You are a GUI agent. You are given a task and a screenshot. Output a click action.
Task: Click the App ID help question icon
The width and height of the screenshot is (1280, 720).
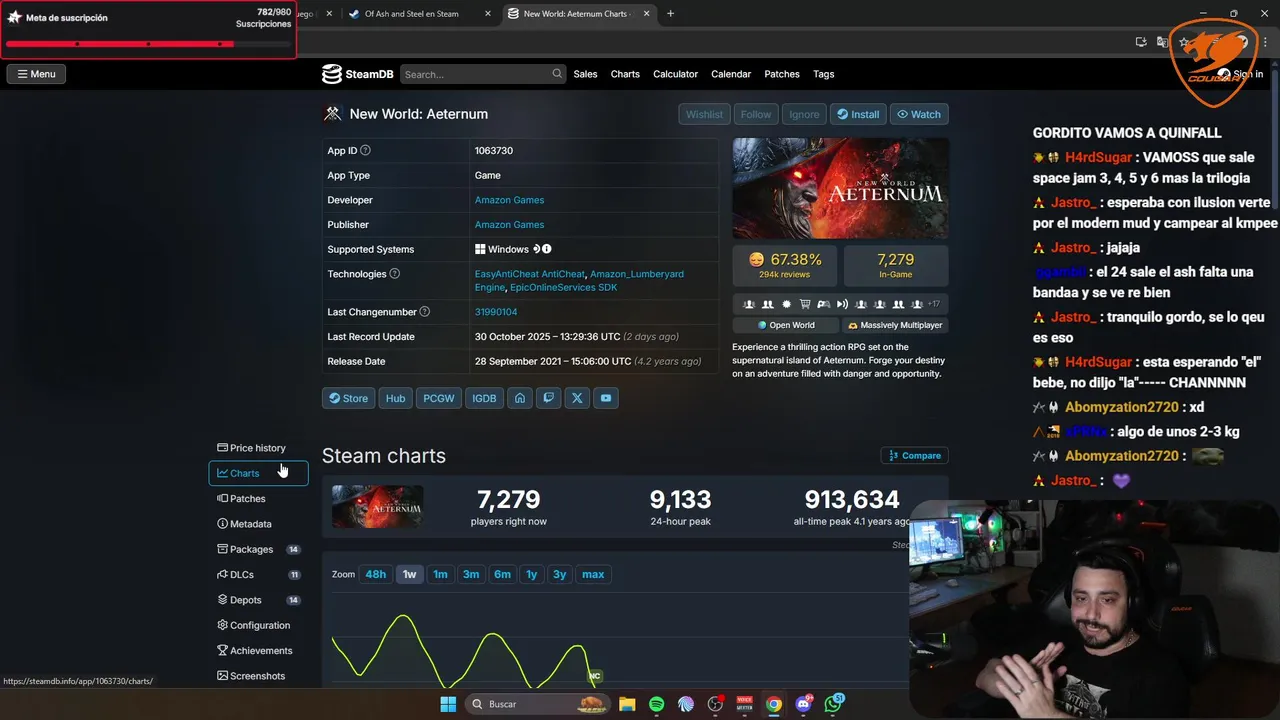(365, 151)
